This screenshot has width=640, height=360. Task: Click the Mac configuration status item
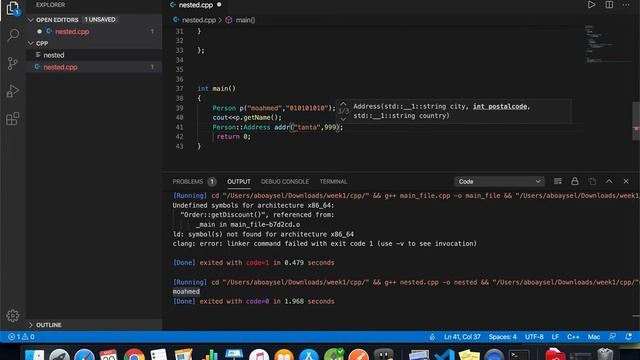coord(593,337)
